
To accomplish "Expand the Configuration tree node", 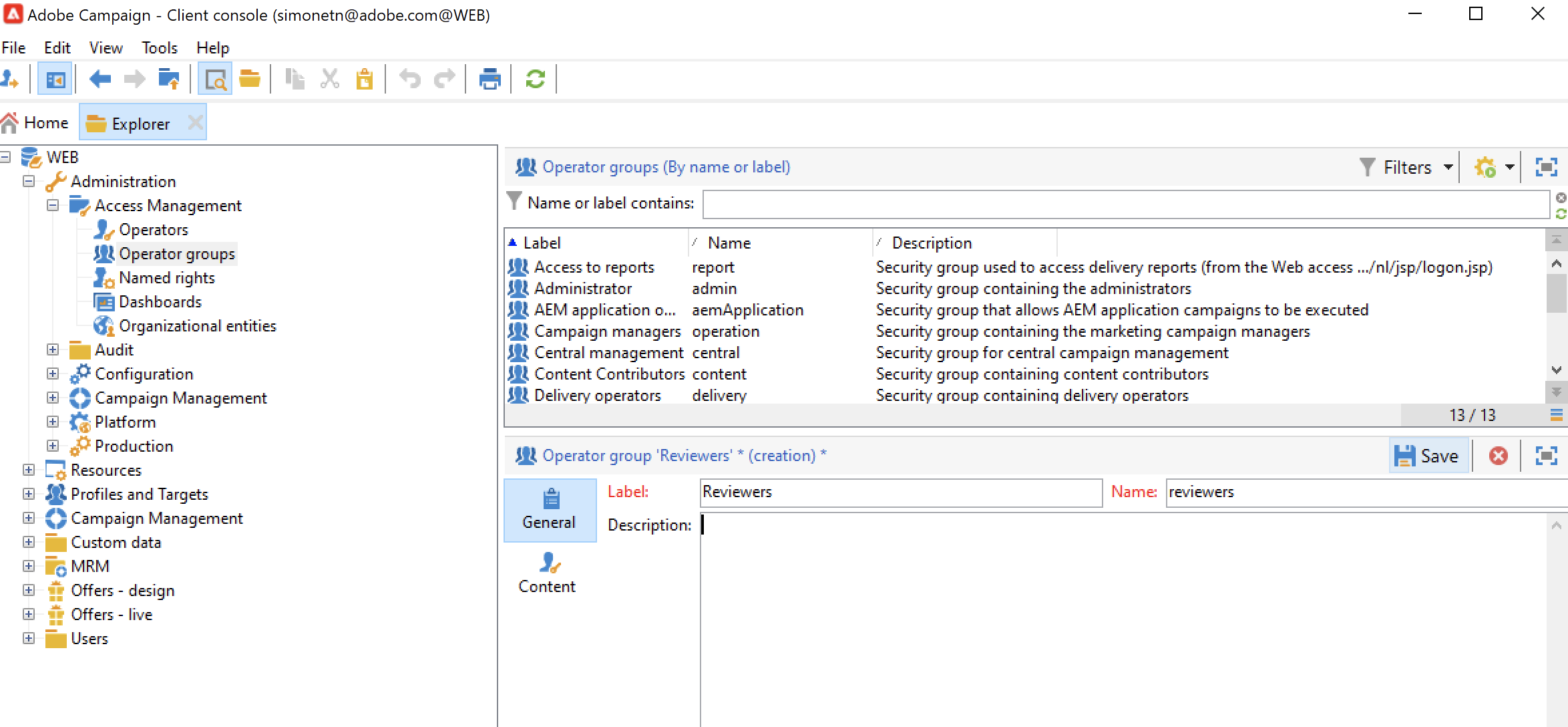I will 53,374.
